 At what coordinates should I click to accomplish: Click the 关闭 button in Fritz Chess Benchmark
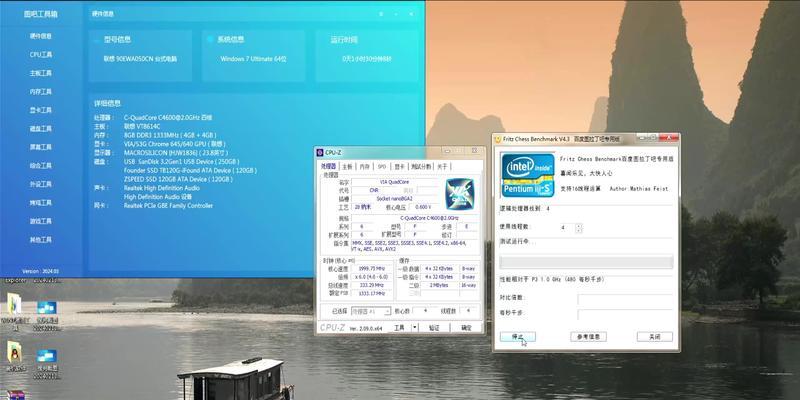[x=655, y=337]
